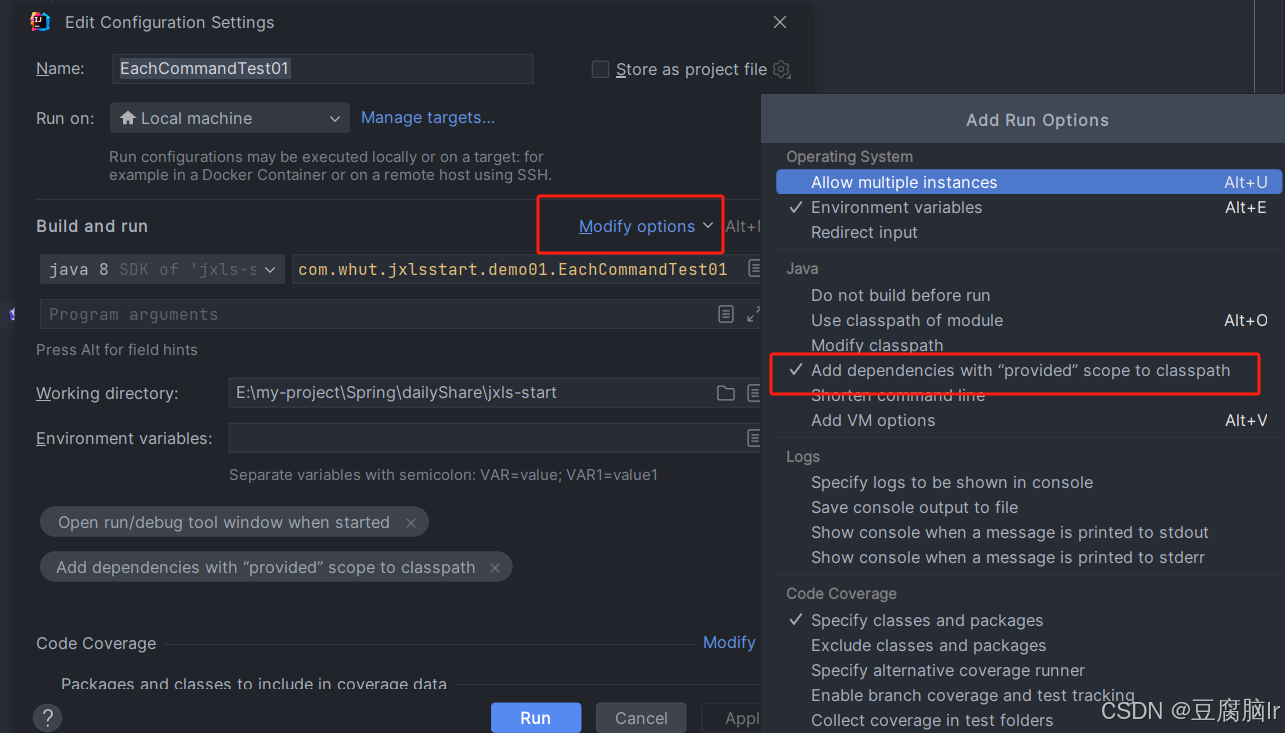Choose Exclude classes and packages option

(x=1029, y=645)
